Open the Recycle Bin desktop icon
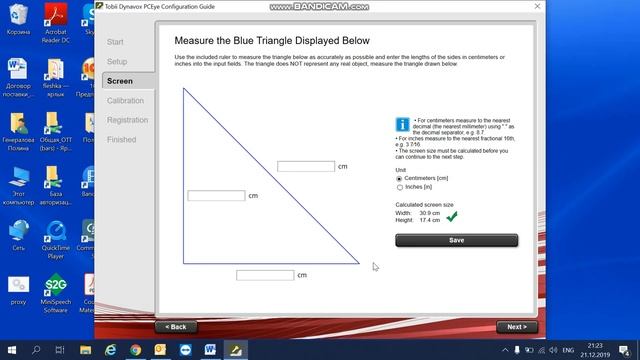 18,19
